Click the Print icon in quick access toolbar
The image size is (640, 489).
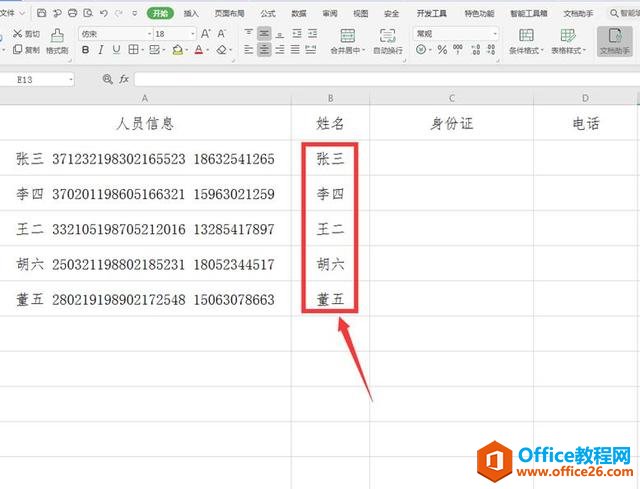pos(72,13)
